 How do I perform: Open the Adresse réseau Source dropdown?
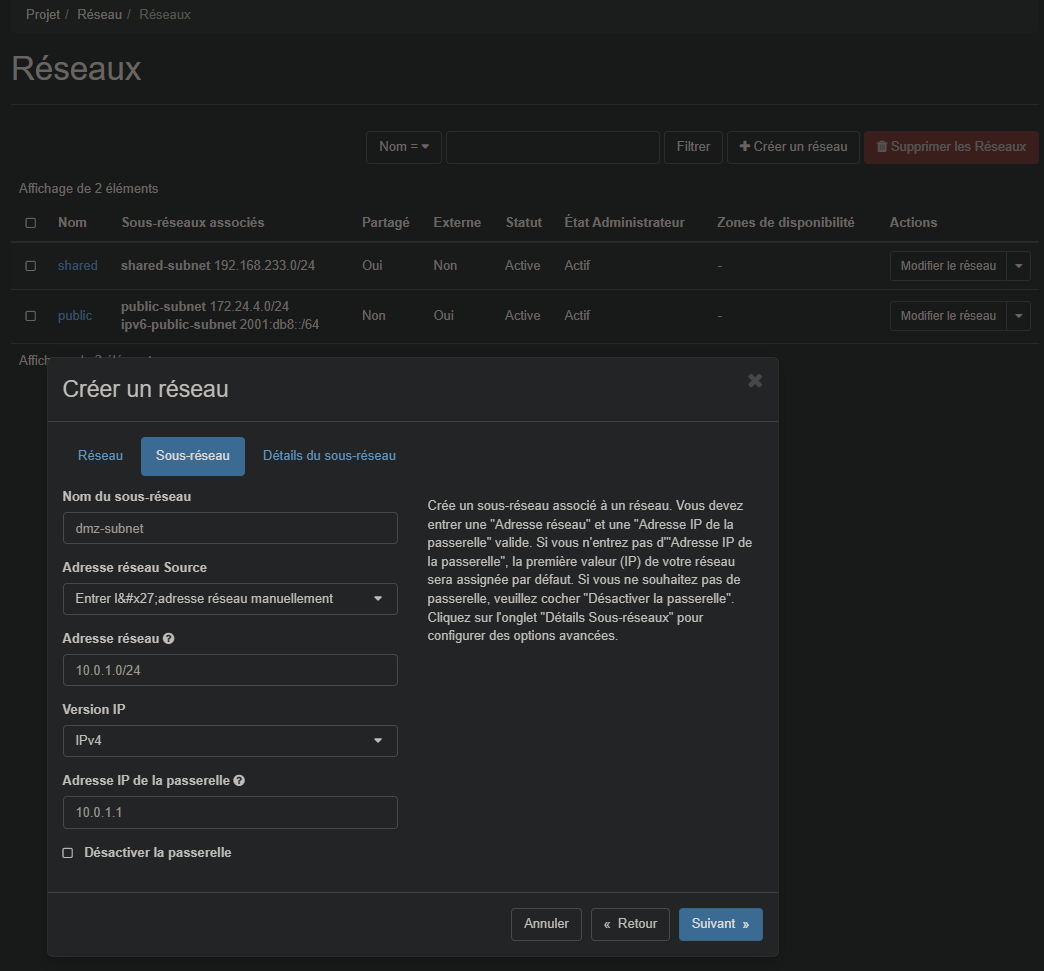point(229,599)
